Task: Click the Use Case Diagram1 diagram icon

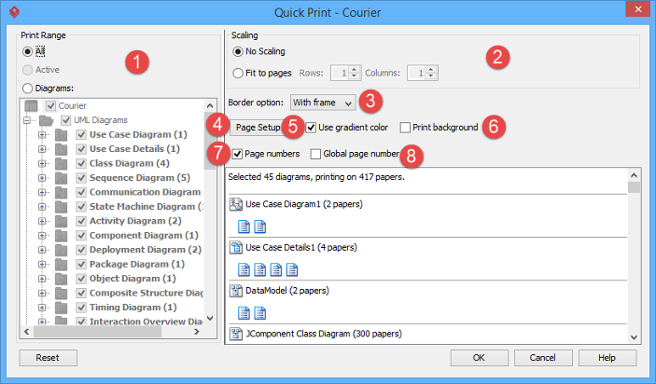Action: pyautogui.click(x=236, y=204)
